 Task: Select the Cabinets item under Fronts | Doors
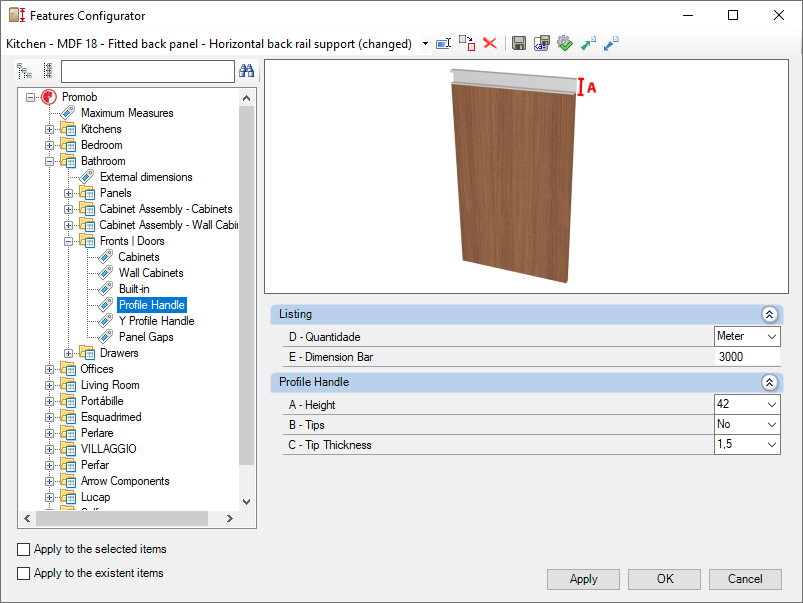pos(139,257)
